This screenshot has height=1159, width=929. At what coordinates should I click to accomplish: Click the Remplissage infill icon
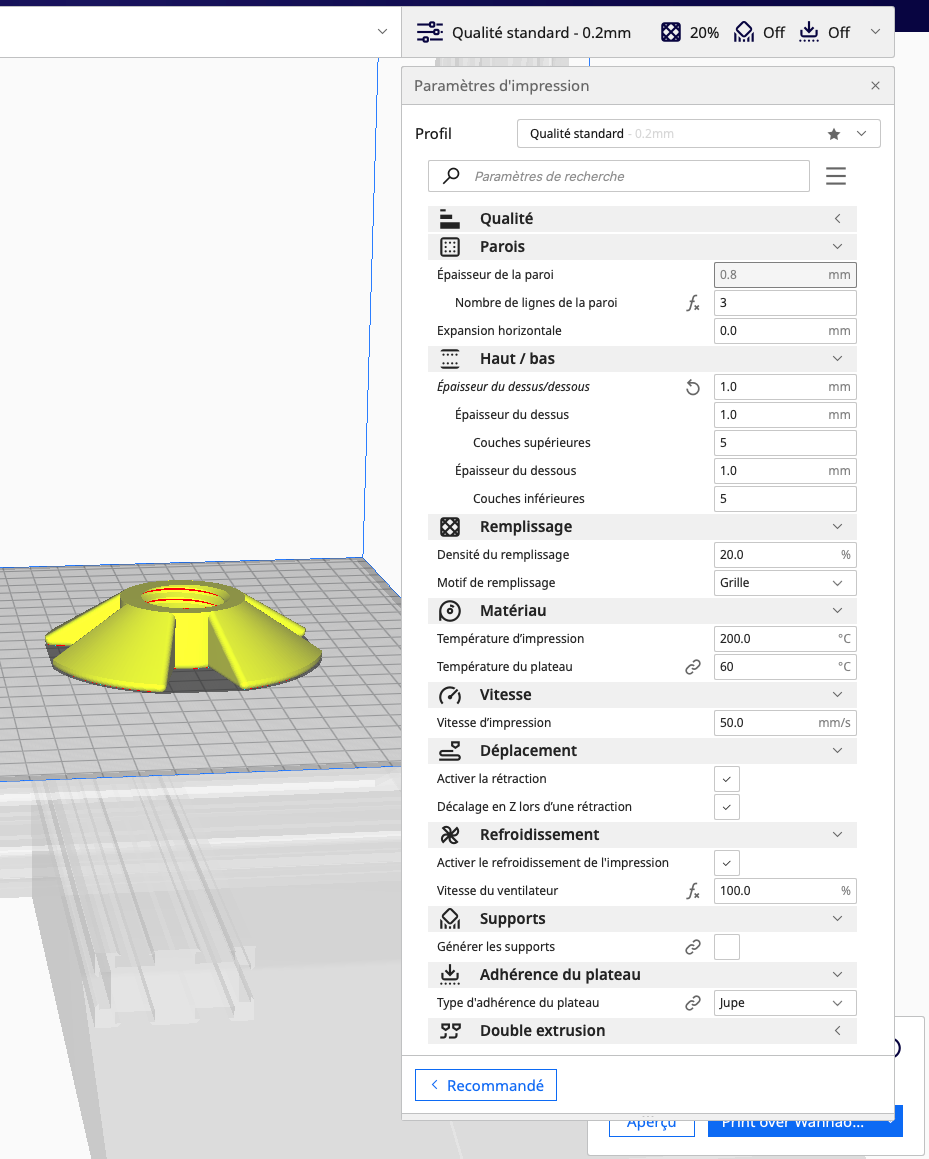tap(449, 527)
